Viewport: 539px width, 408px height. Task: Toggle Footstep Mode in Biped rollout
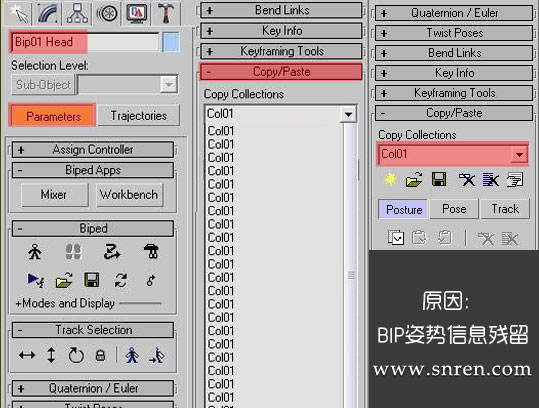pos(73,252)
